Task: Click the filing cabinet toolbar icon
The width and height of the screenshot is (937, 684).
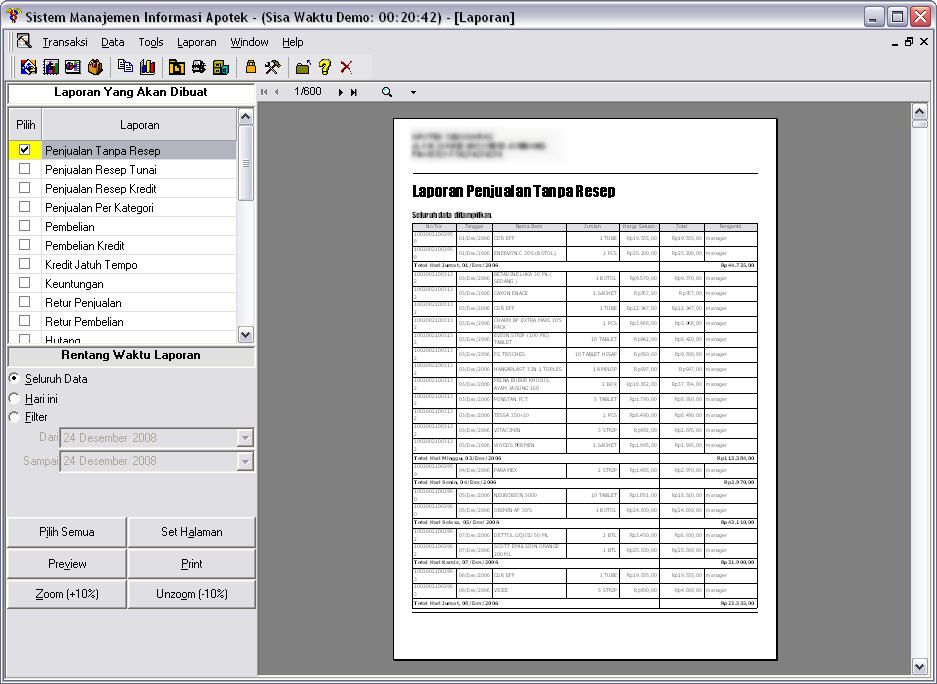Action: pos(221,67)
